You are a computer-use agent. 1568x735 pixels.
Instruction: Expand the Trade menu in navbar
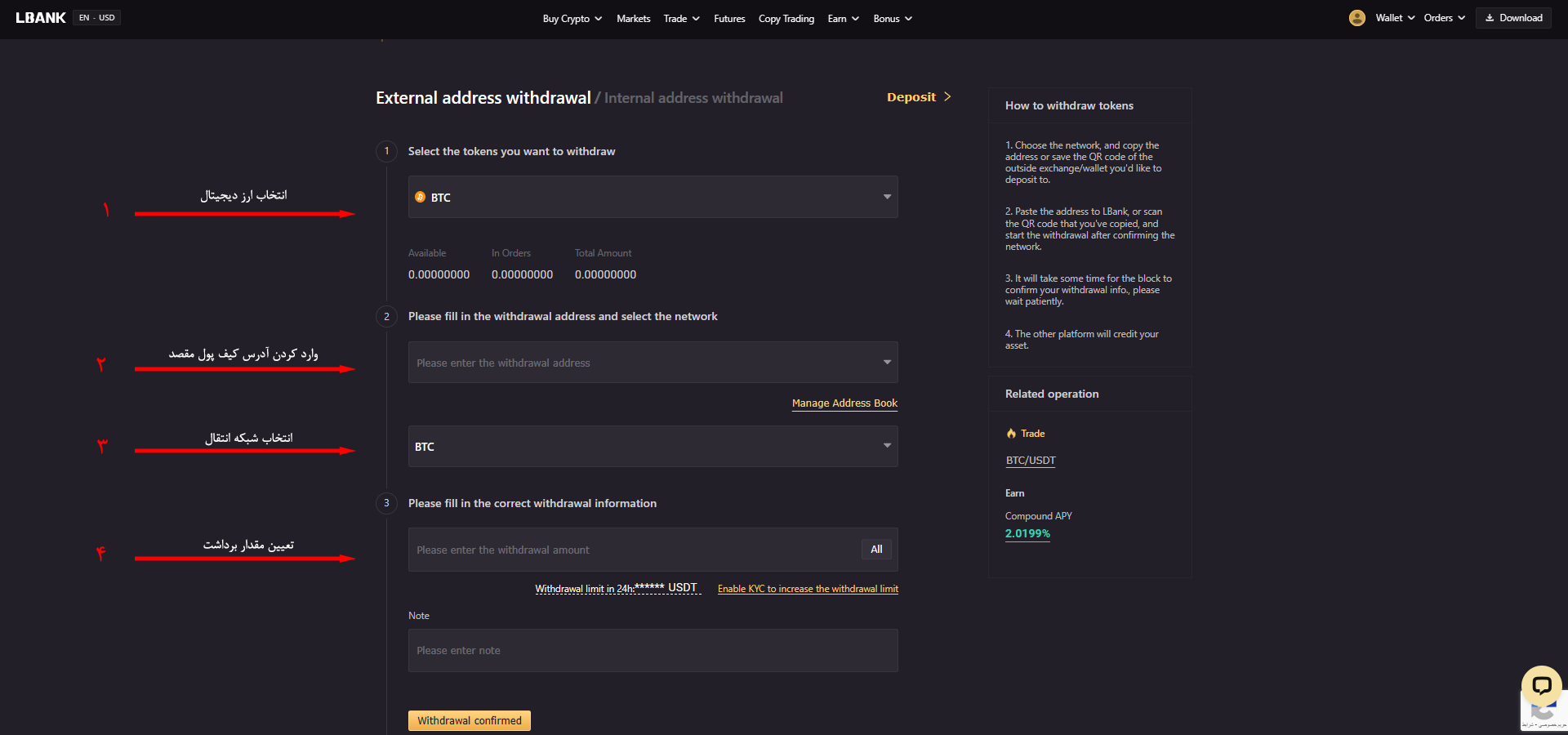click(681, 19)
